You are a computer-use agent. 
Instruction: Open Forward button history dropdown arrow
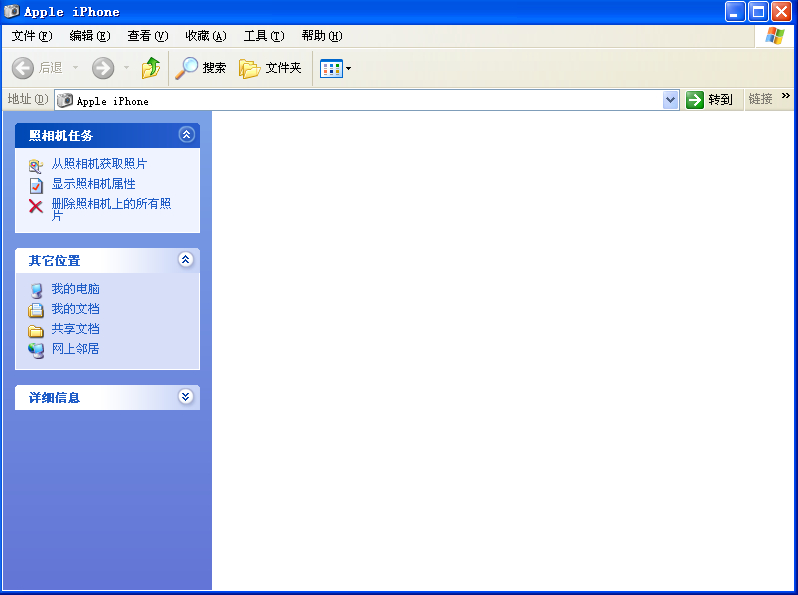click(x=126, y=68)
